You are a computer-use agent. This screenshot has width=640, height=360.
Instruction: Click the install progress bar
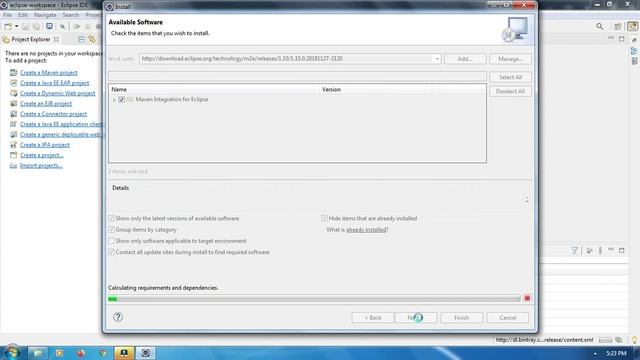pos(314,299)
